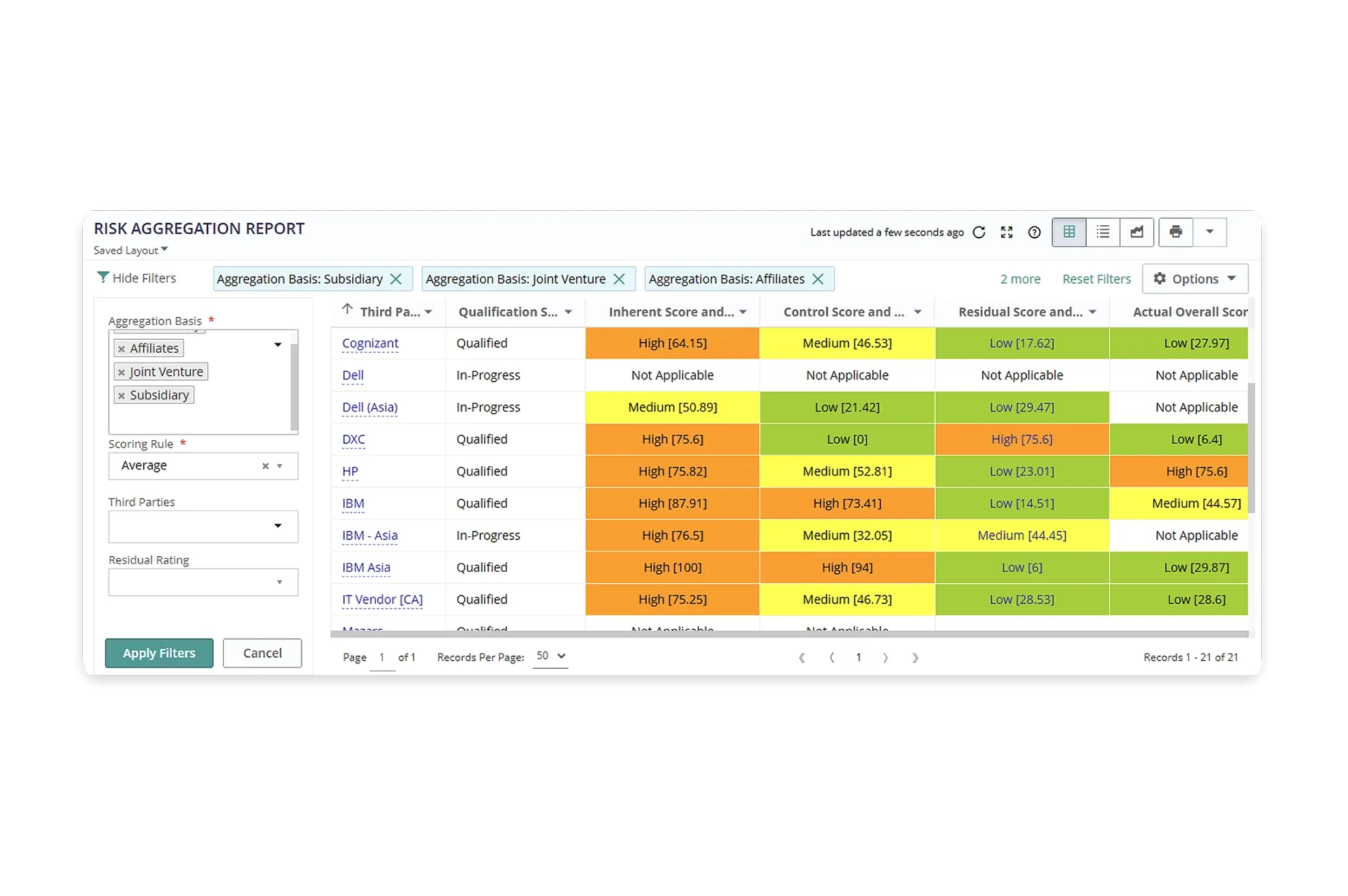
Task: Remove Affiliates tag from Aggregation Basis
Action: coord(121,349)
